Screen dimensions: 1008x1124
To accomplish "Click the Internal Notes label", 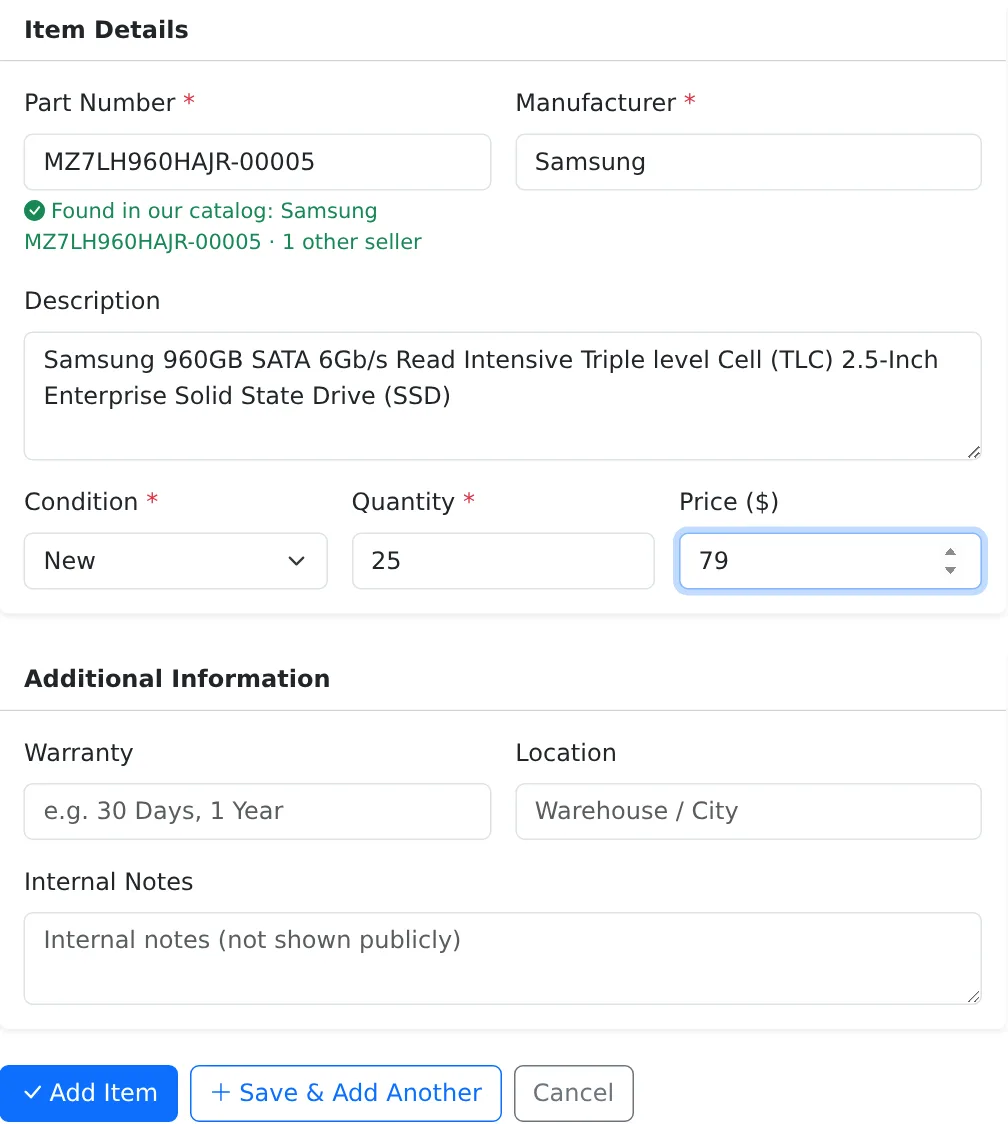I will click(109, 882).
